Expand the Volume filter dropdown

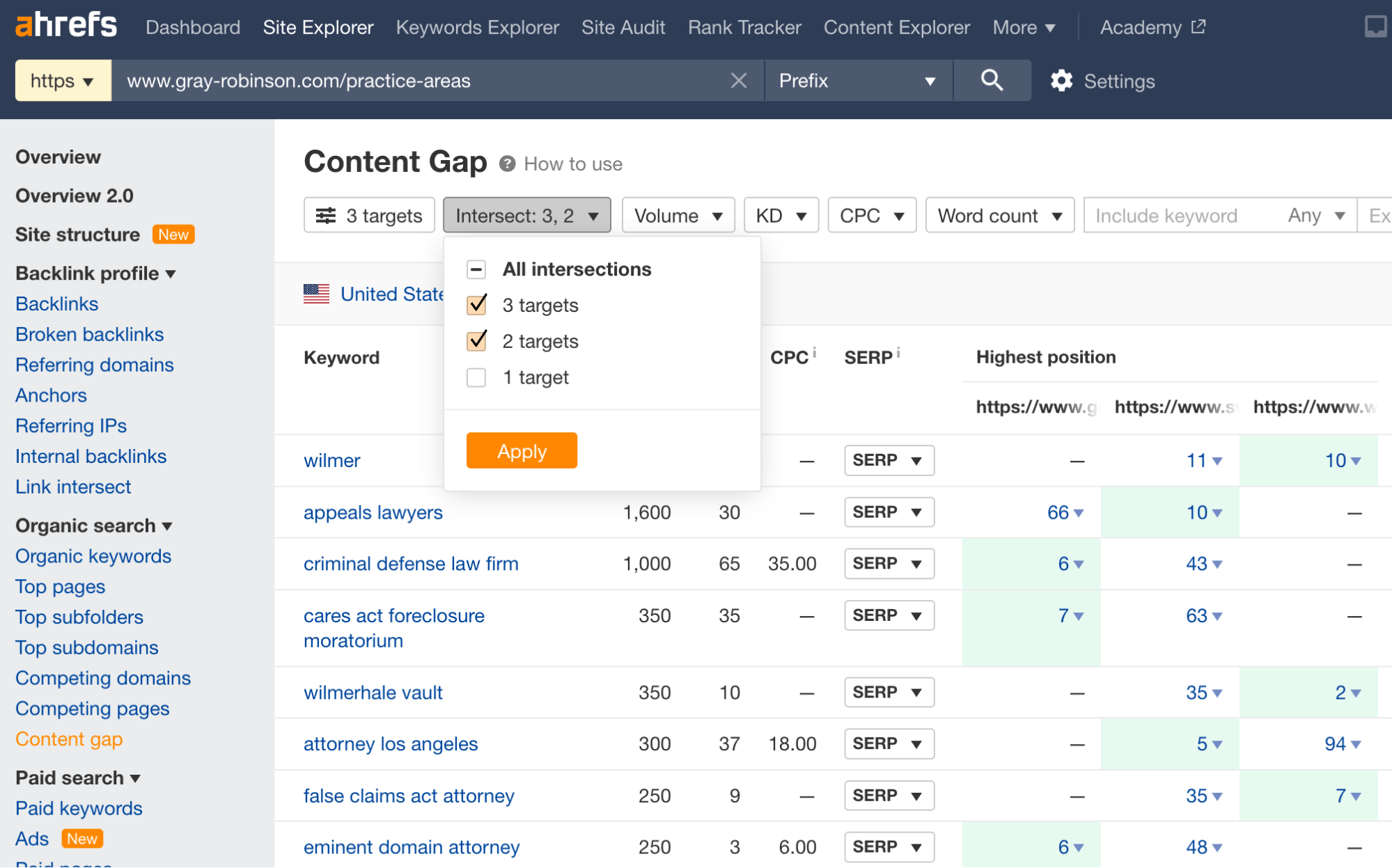pyautogui.click(x=675, y=215)
